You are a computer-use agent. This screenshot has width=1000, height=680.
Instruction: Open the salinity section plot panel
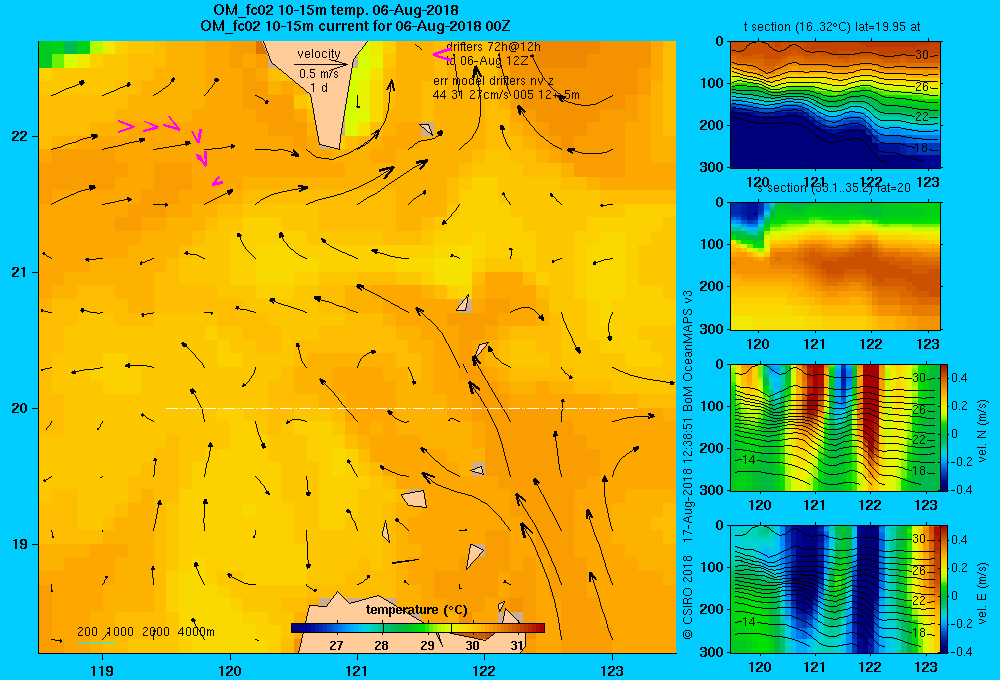tap(835, 265)
